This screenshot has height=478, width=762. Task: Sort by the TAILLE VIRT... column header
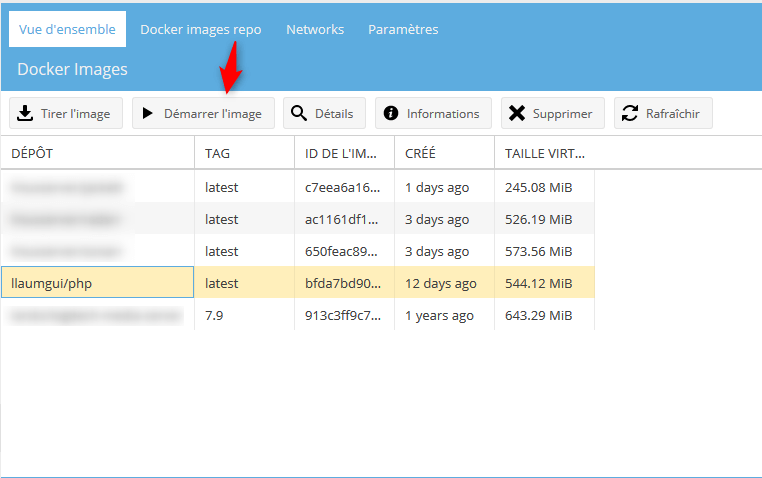point(545,153)
